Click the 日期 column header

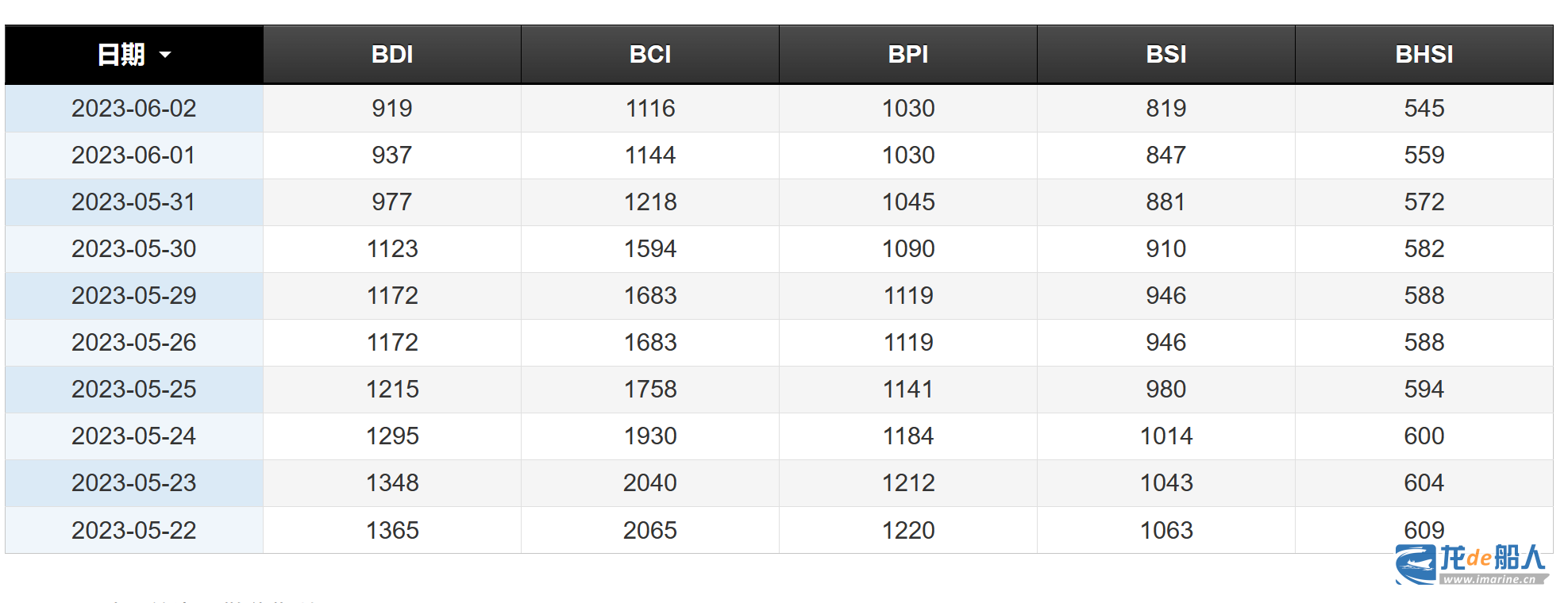[134, 55]
